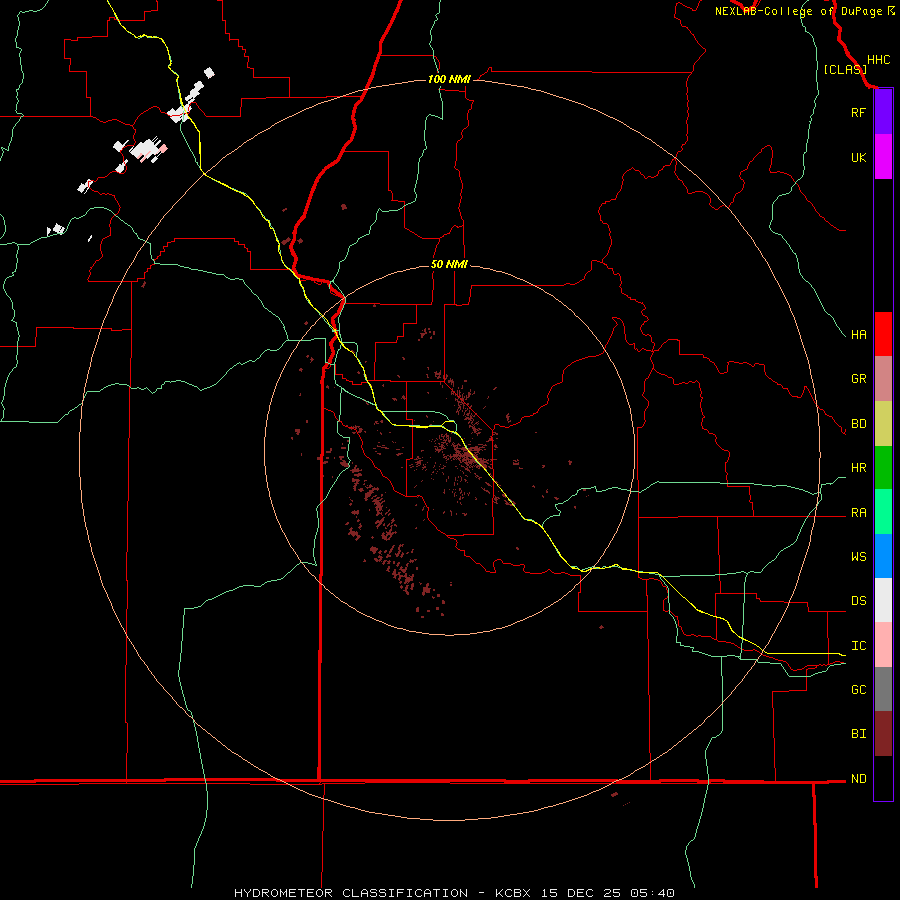Viewport: 900px width, 900px height.
Task: Click the HA legend label
Action: pos(858,334)
